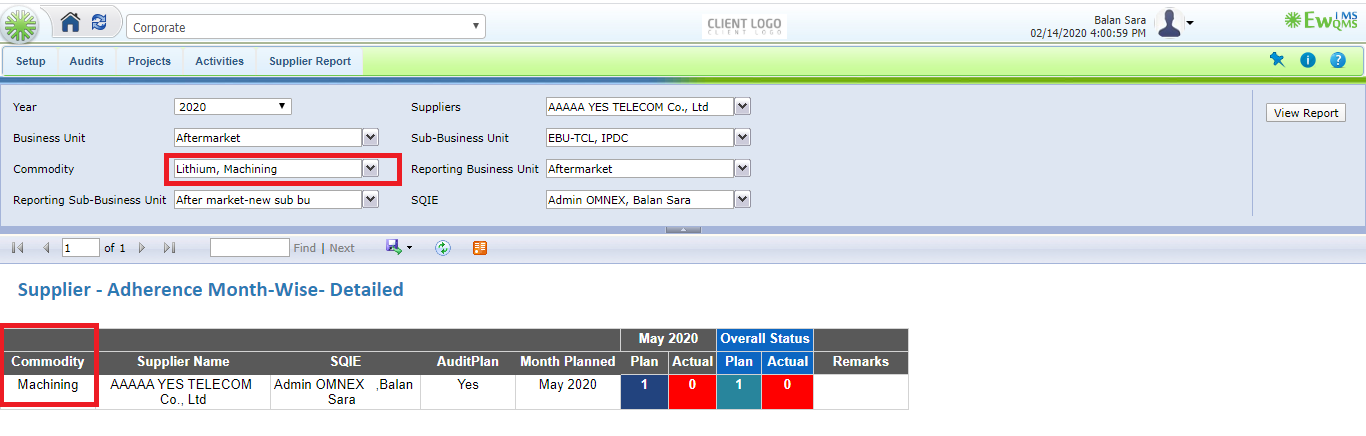Image resolution: width=1366 pixels, height=436 pixels.
Task: Click the red Overall Status Actual cell
Action: (788, 392)
